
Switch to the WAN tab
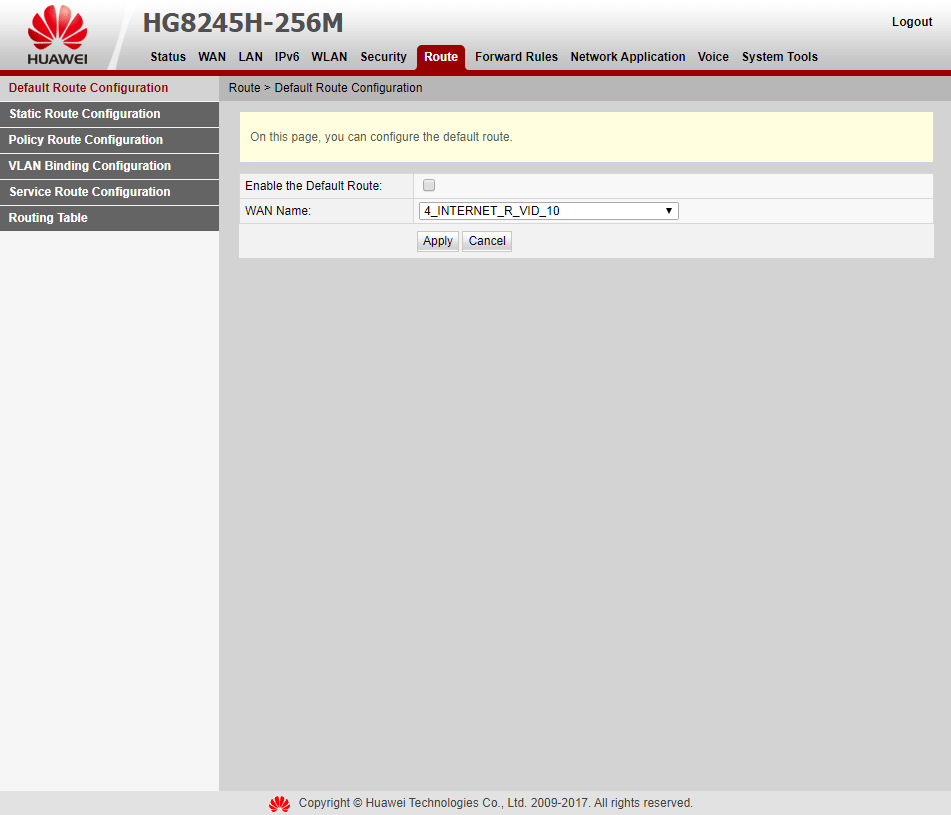click(211, 57)
